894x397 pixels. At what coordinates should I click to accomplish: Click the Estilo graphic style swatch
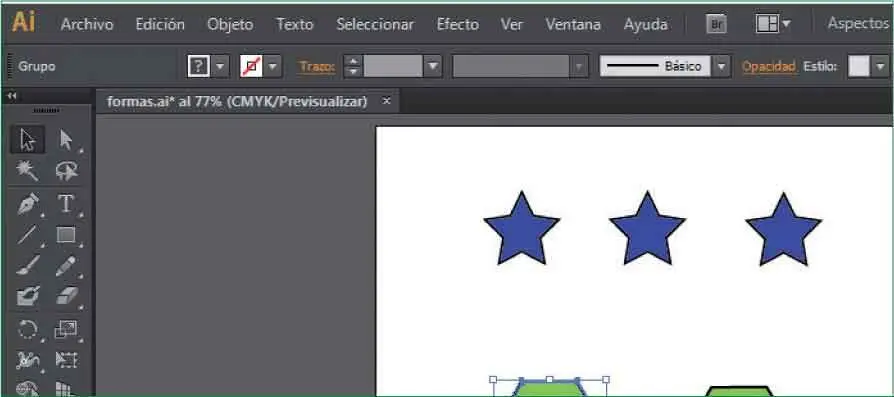click(859, 66)
